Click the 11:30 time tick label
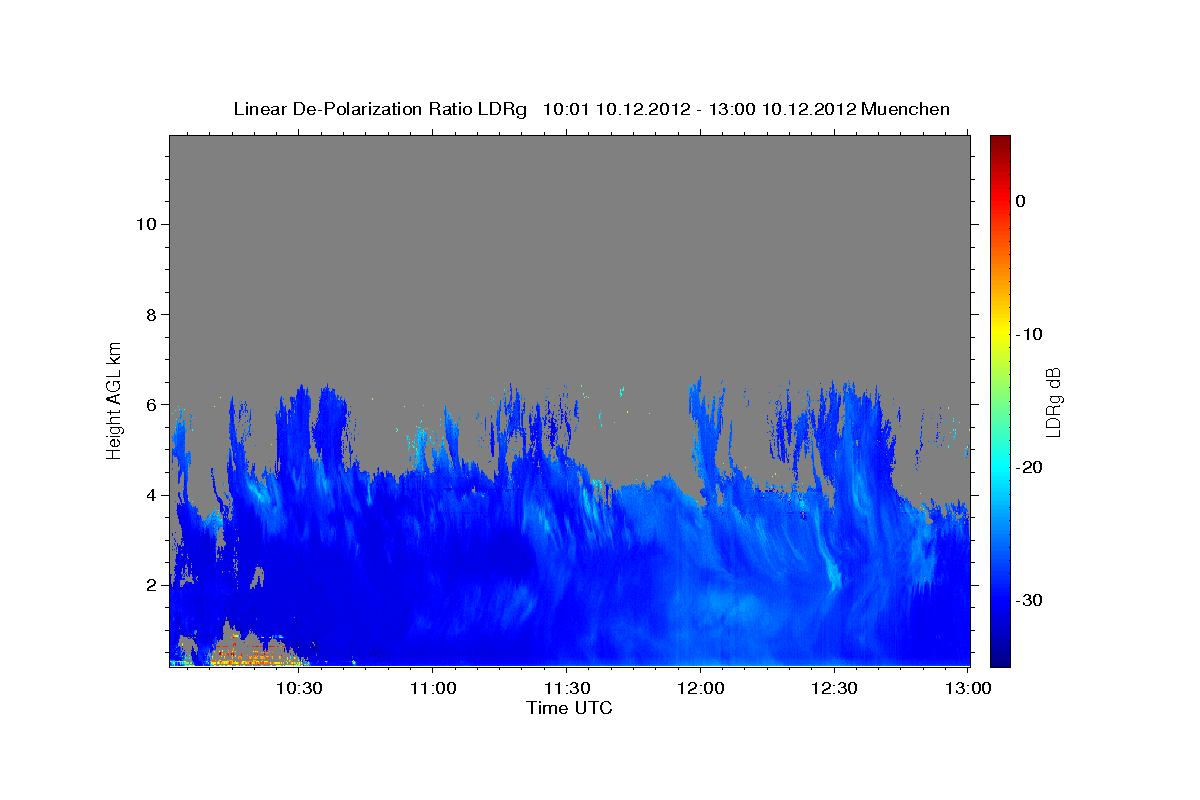Image resolution: width=1200 pixels, height=800 pixels. 566,688
